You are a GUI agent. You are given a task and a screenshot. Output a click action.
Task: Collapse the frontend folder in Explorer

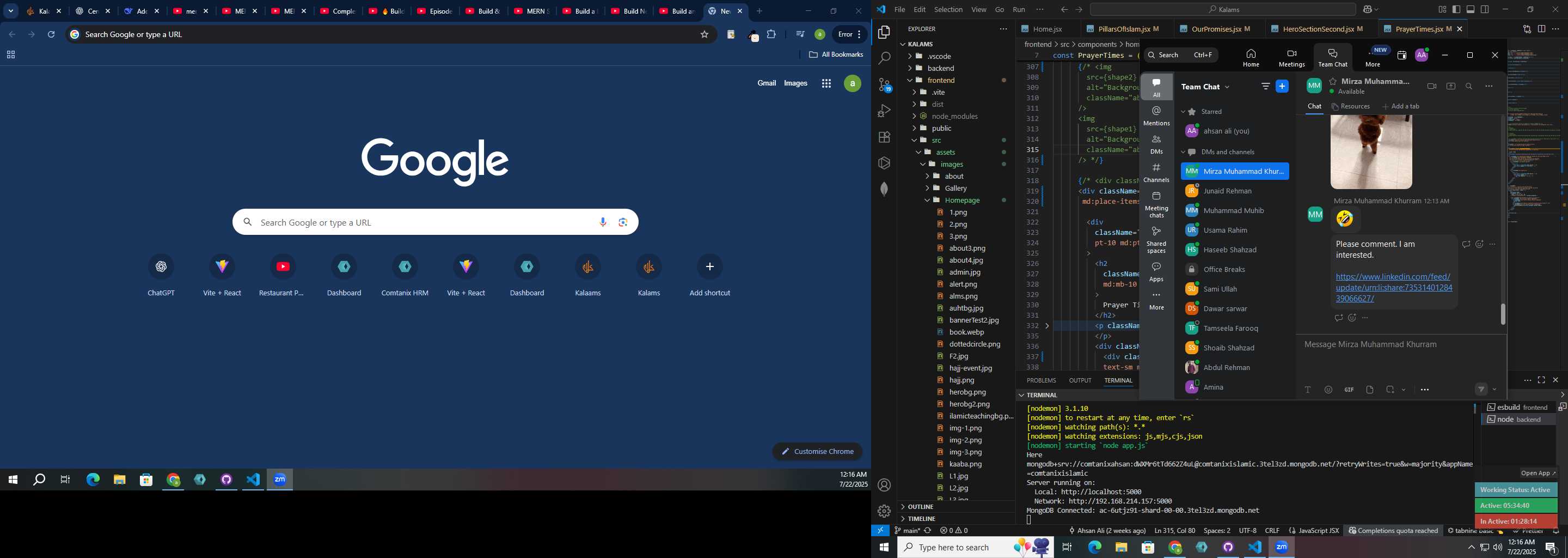tap(910, 81)
